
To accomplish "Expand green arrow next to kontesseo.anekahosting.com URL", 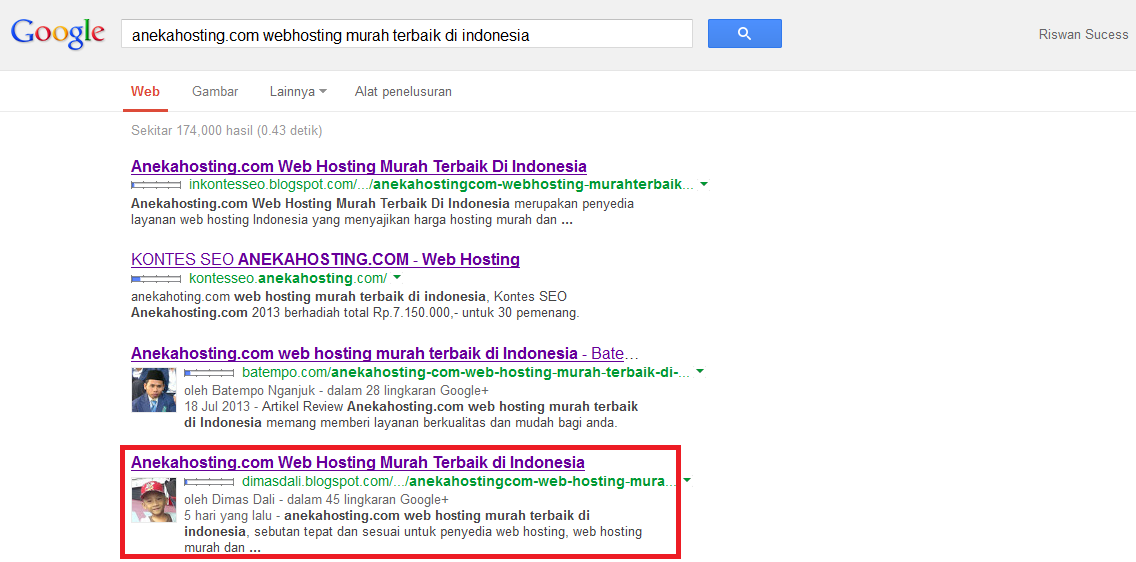I will pyautogui.click(x=397, y=278).
